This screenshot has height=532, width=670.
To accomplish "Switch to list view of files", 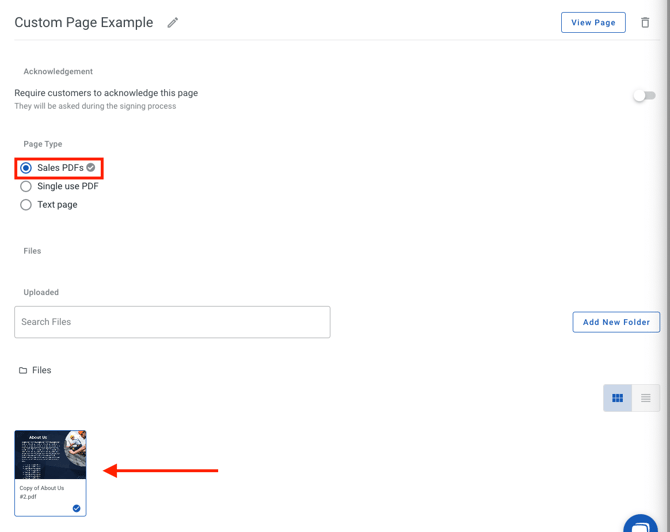I will (646, 398).
